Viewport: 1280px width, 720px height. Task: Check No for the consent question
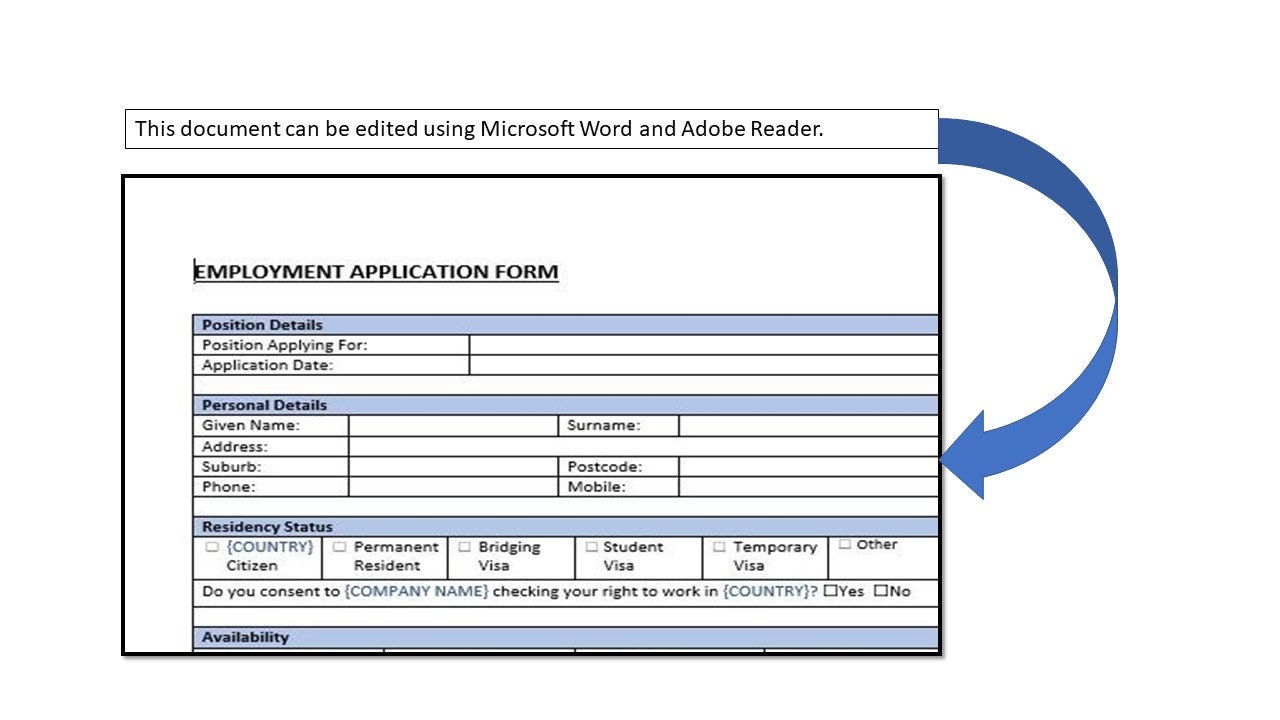click(878, 591)
